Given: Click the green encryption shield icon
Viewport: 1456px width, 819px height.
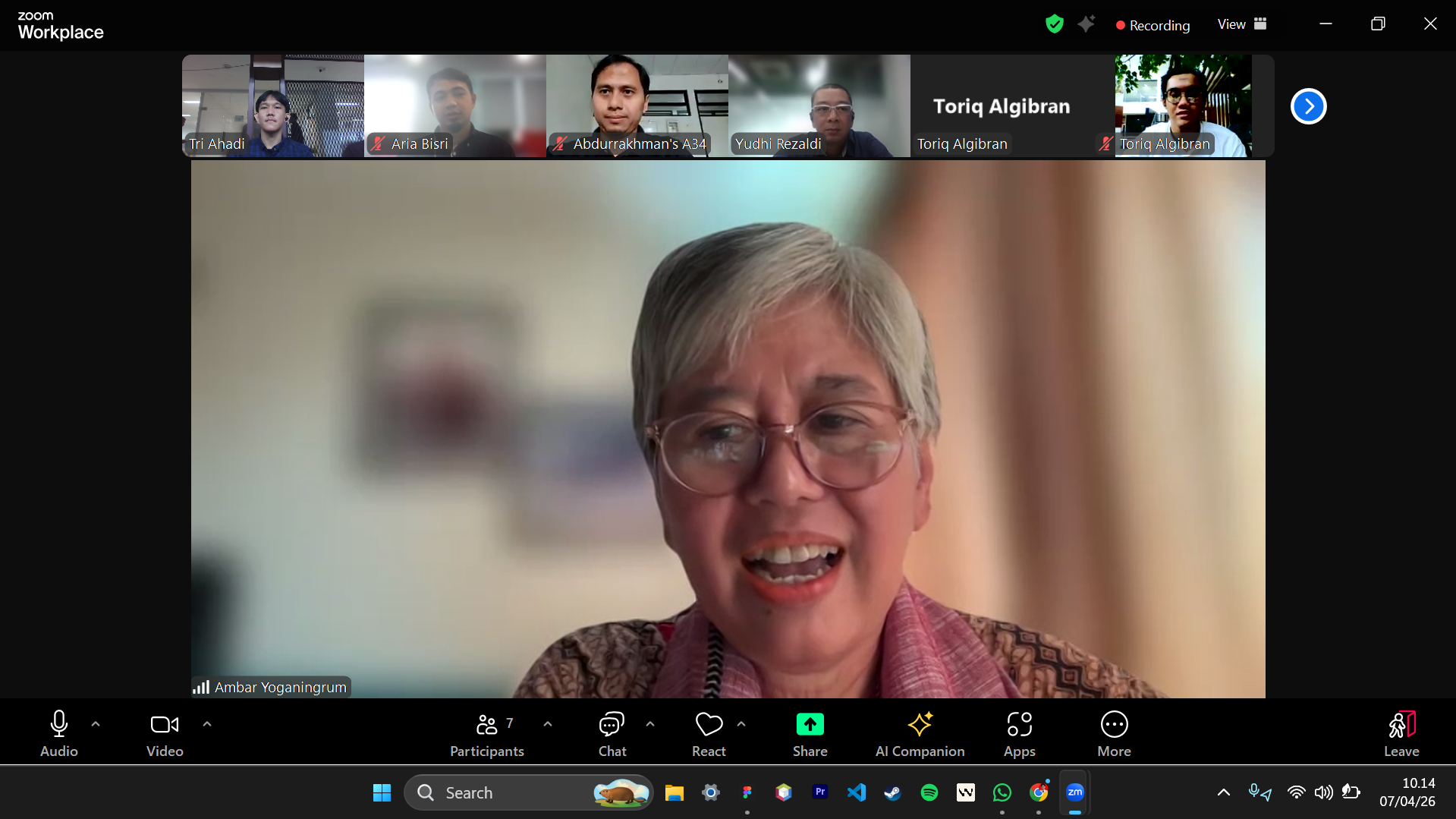Looking at the screenshot, I should (1055, 24).
